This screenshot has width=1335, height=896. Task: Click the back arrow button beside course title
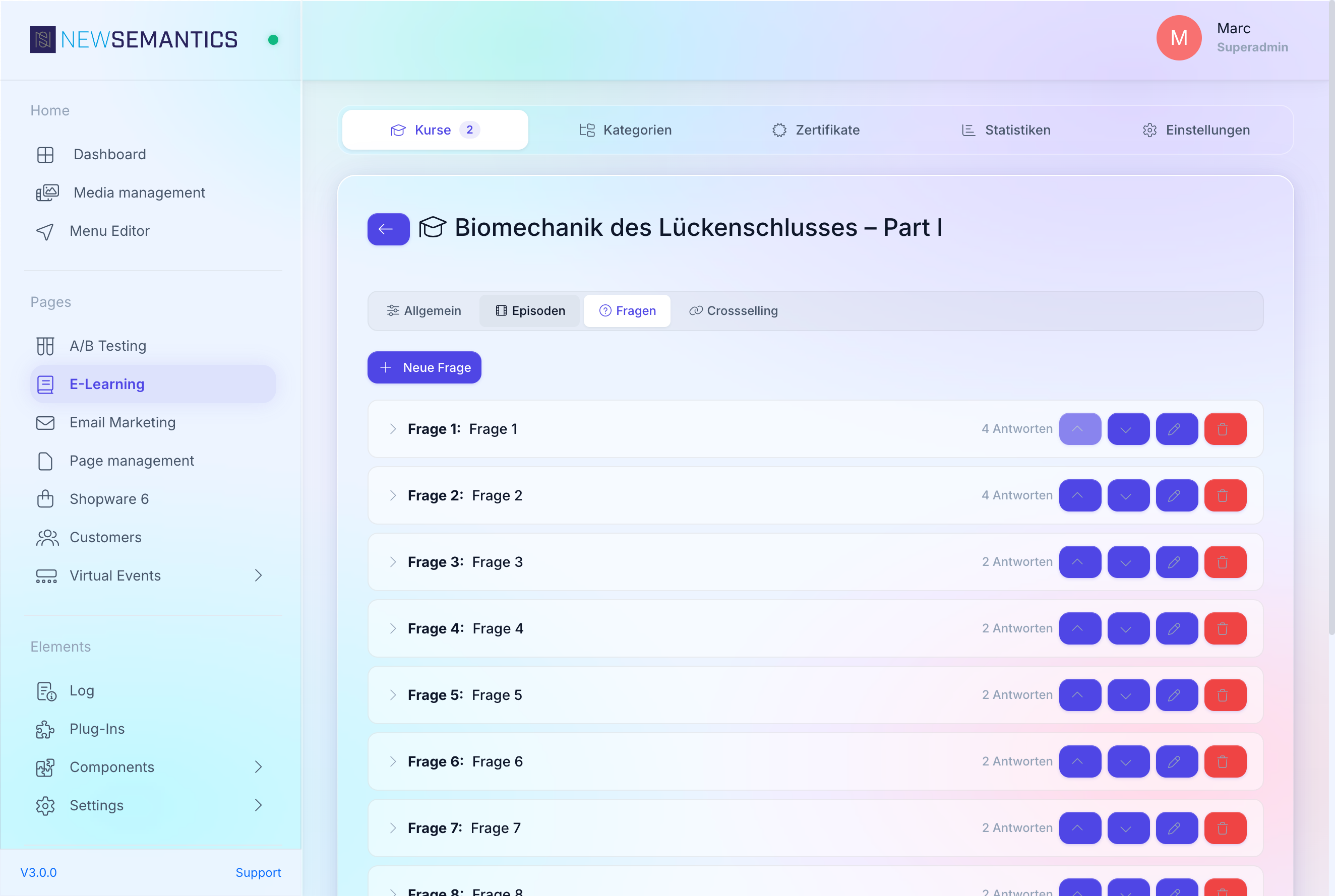(388, 229)
